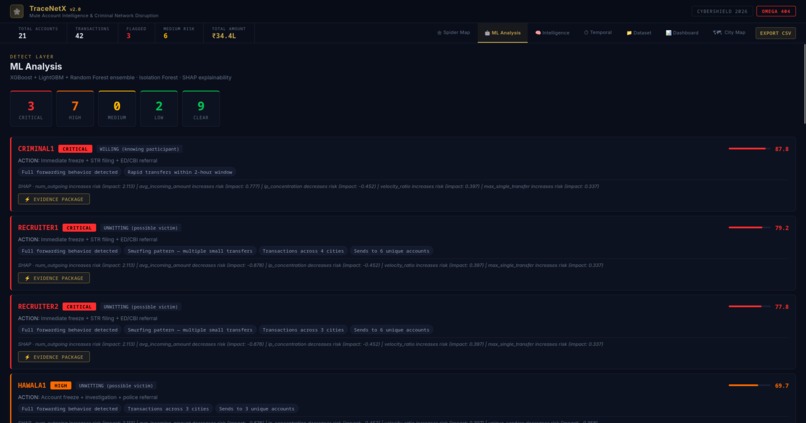Select the Critical count card showing 3
This screenshot has height=423, width=806.
[31, 108]
